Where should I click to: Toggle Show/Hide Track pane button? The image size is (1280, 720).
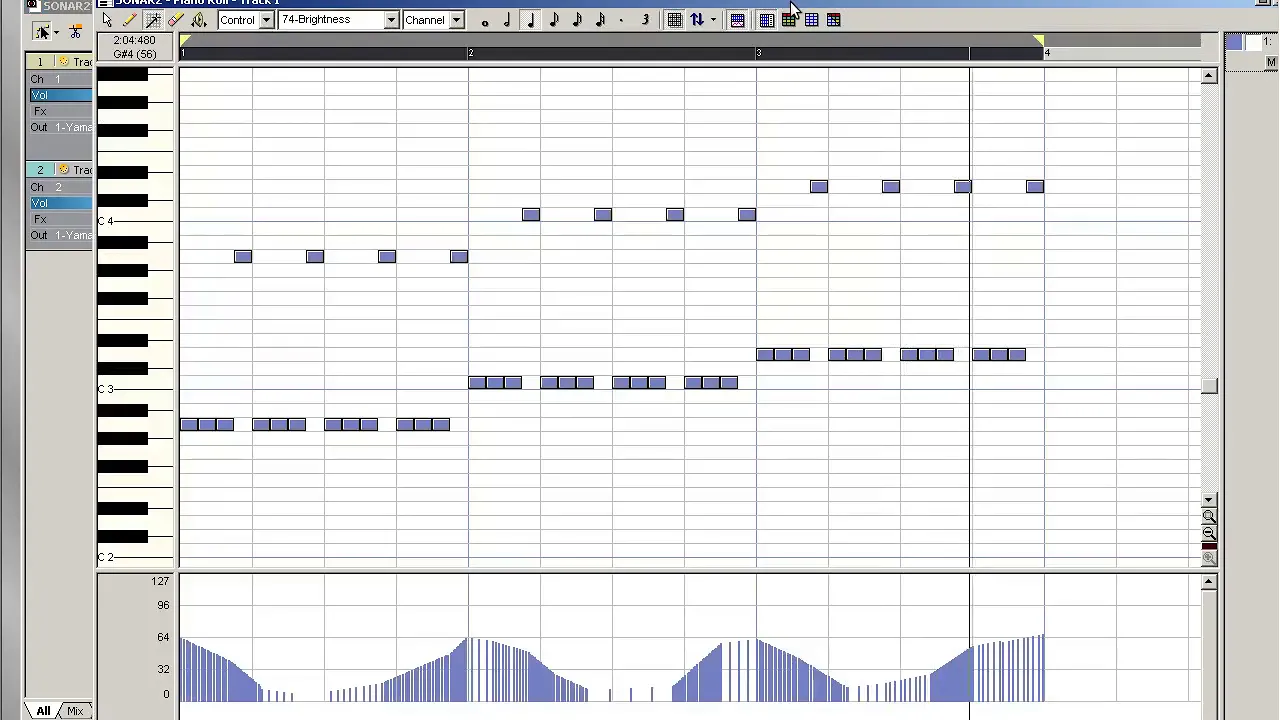click(766, 20)
